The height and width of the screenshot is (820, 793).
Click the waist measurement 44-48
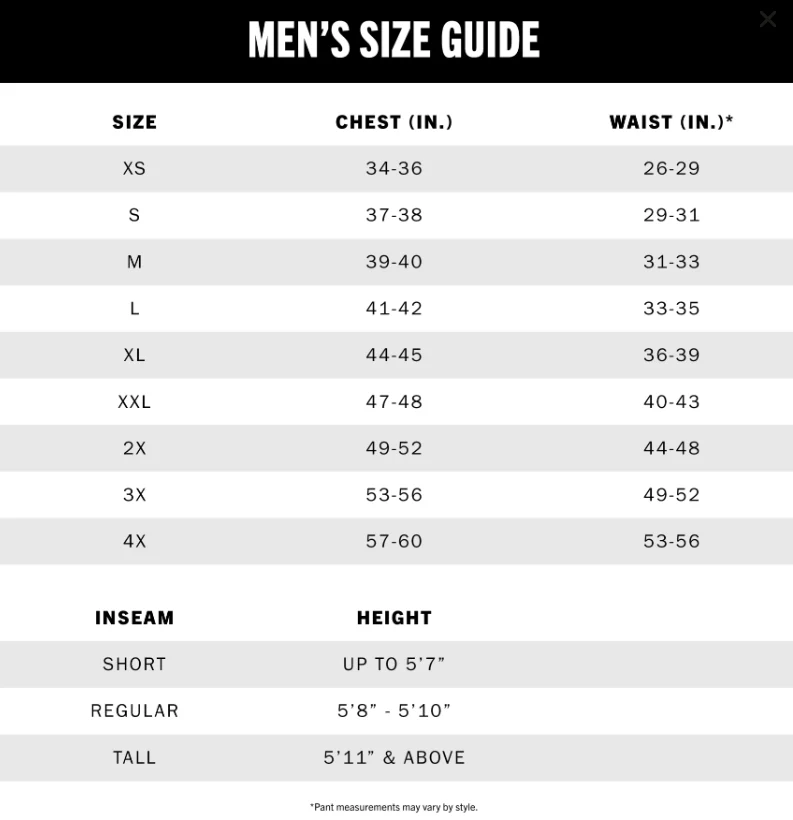(x=671, y=448)
